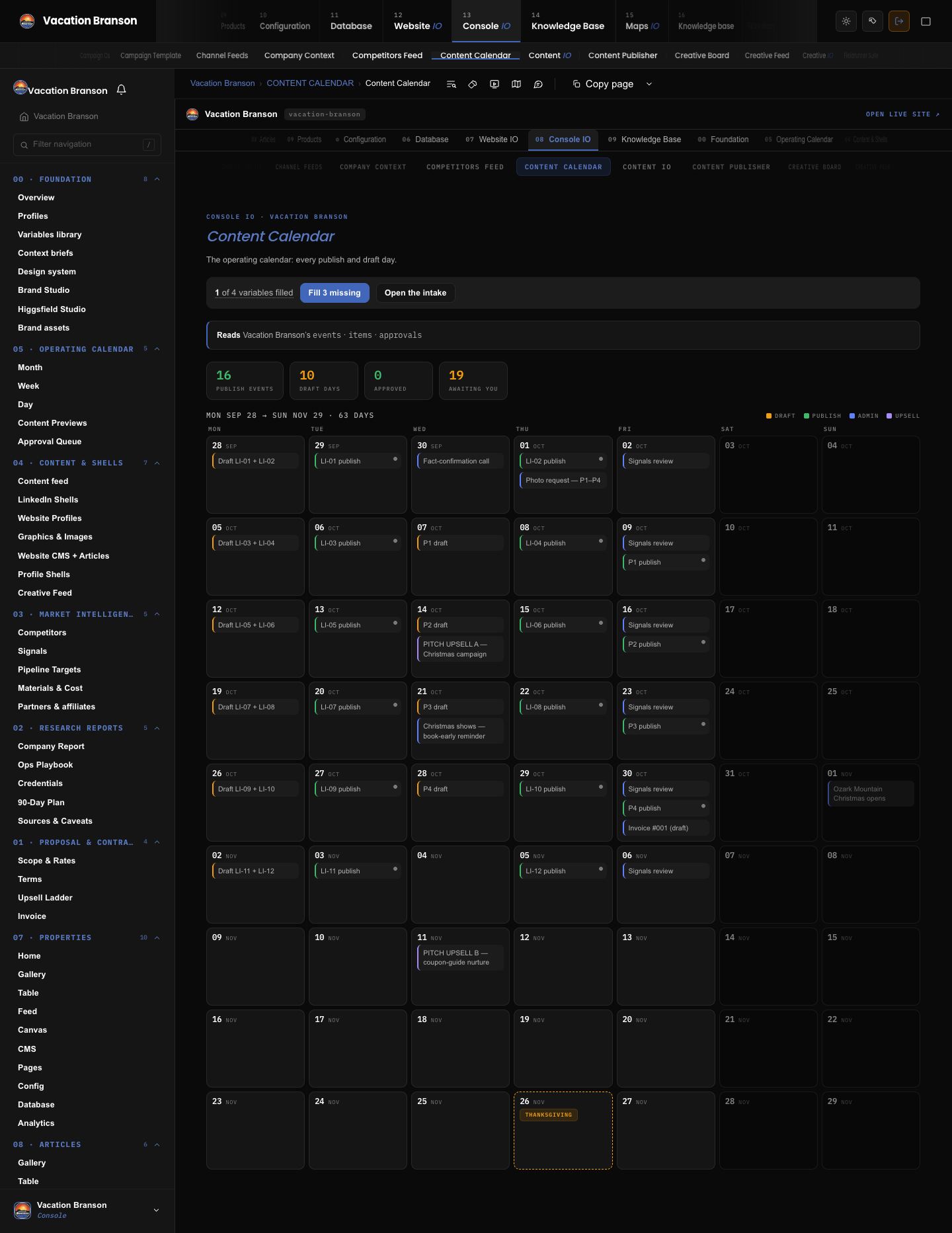952x1233 pixels.
Task: Select the Thanksgiving 26 Nov day cell
Action: tap(563, 1131)
